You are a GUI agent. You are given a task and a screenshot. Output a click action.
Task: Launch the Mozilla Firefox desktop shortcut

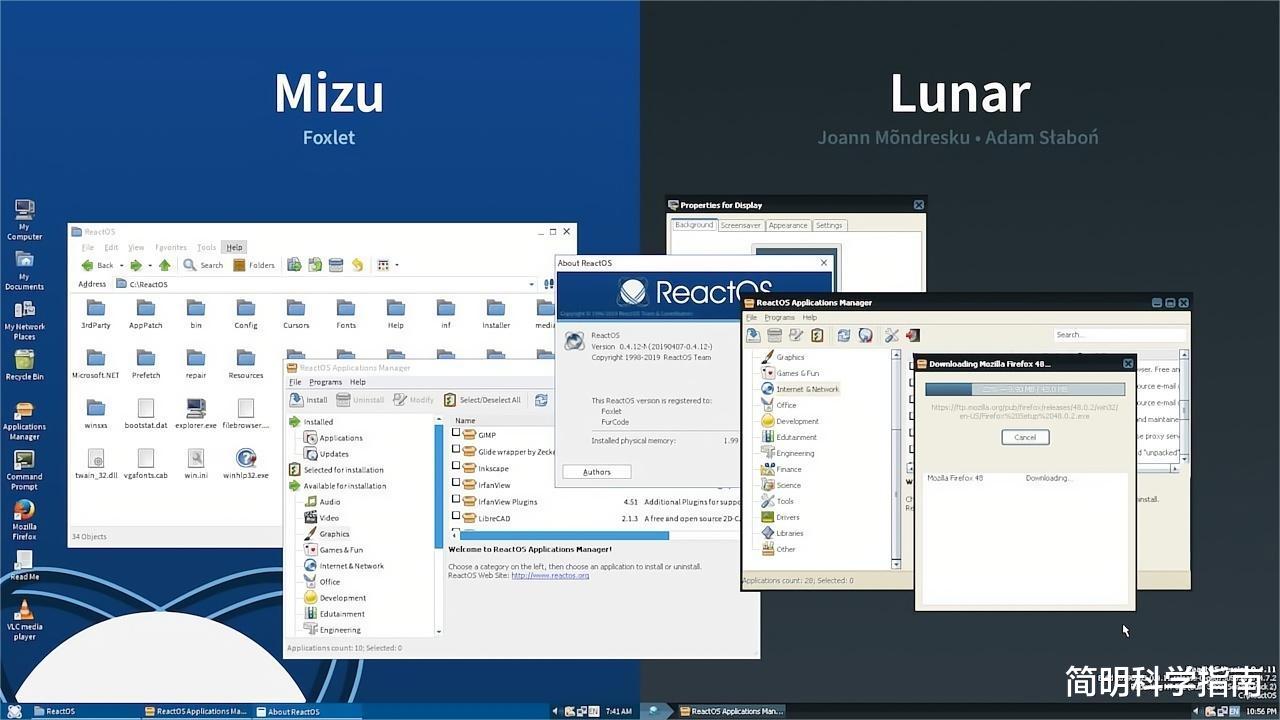pyautogui.click(x=24, y=520)
